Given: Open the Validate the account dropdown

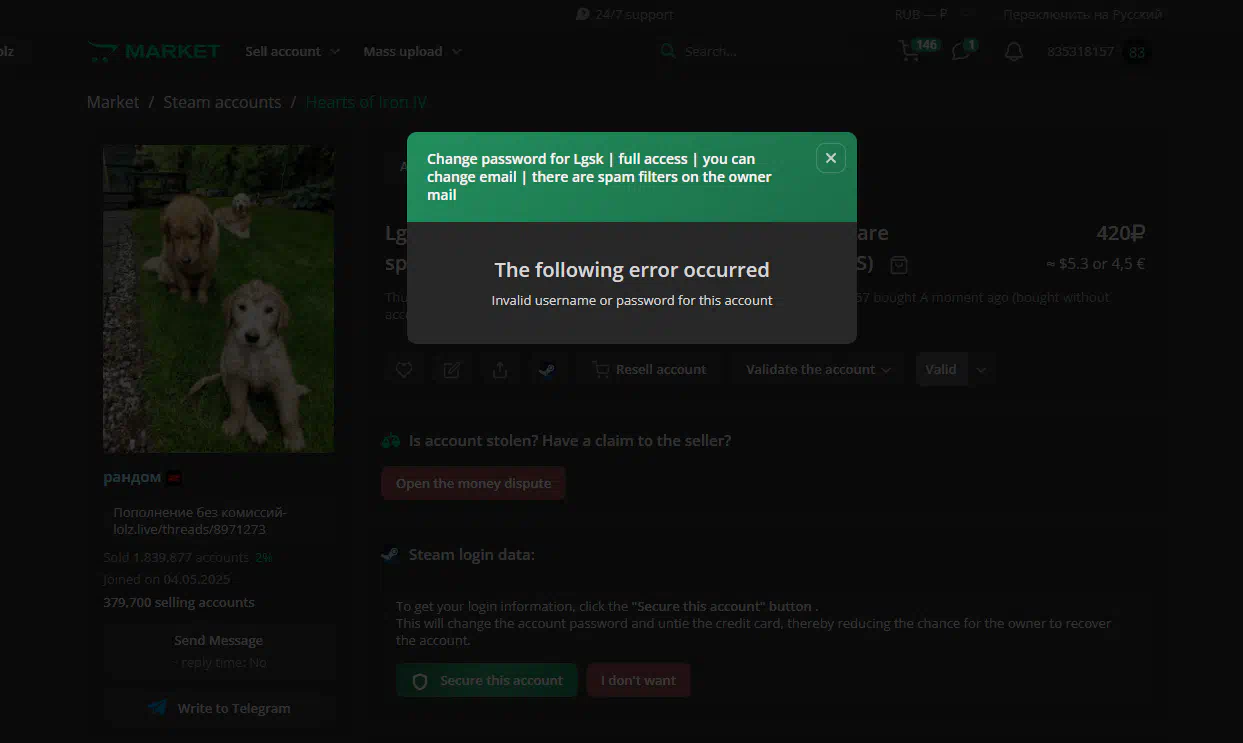Looking at the screenshot, I should 818,370.
